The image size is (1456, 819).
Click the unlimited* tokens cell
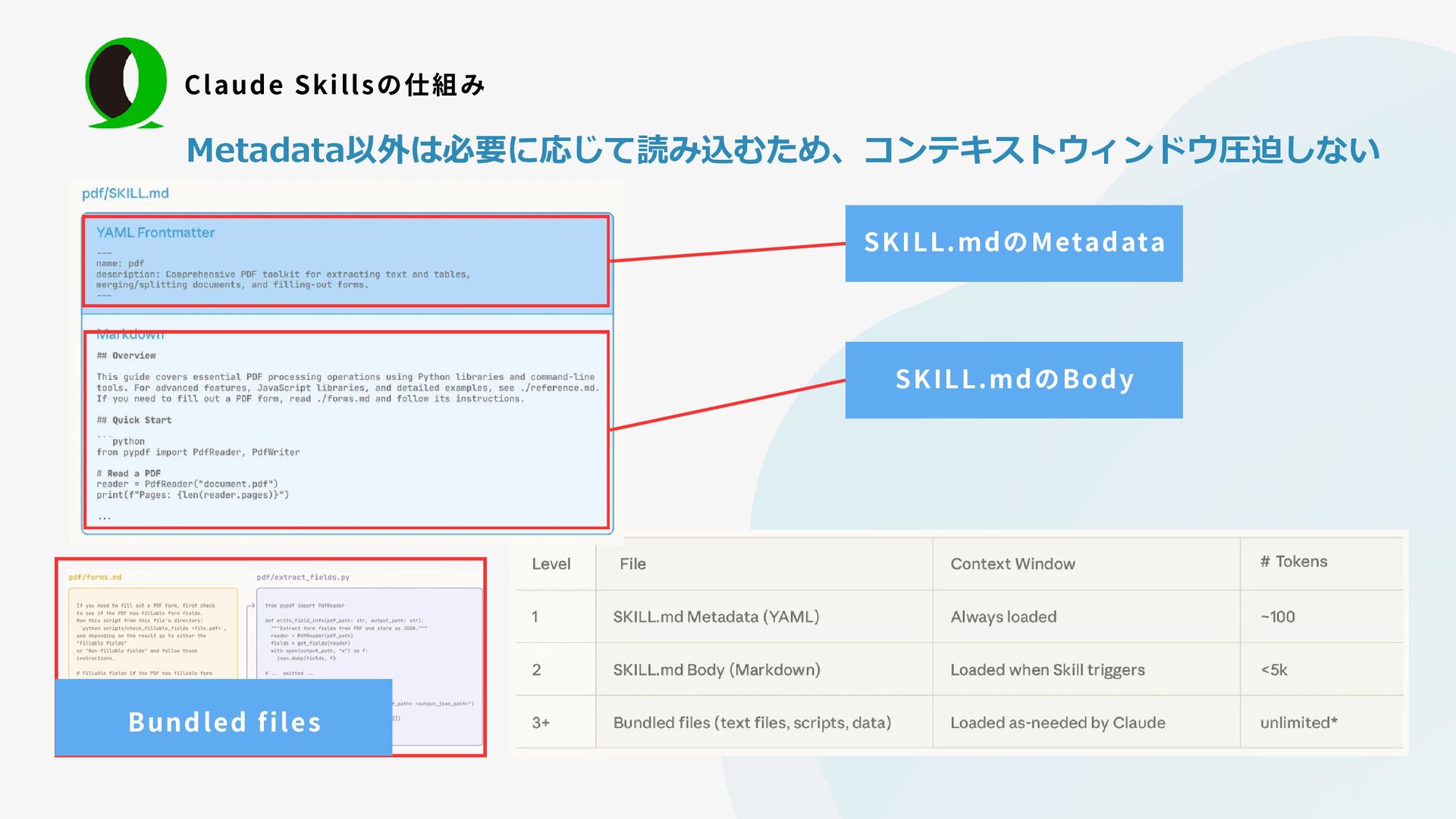pos(1298,723)
